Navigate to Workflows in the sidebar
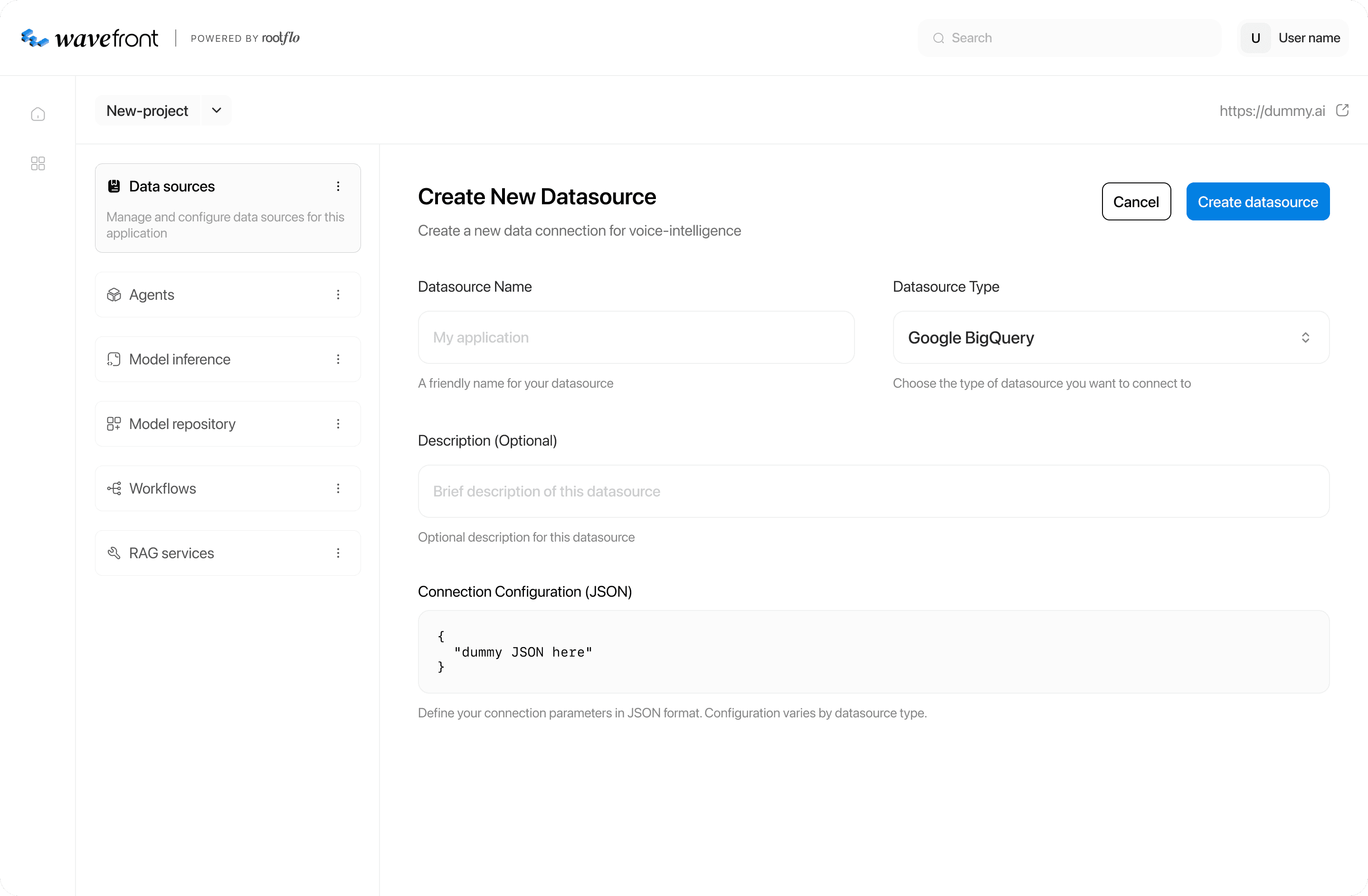 click(x=162, y=488)
